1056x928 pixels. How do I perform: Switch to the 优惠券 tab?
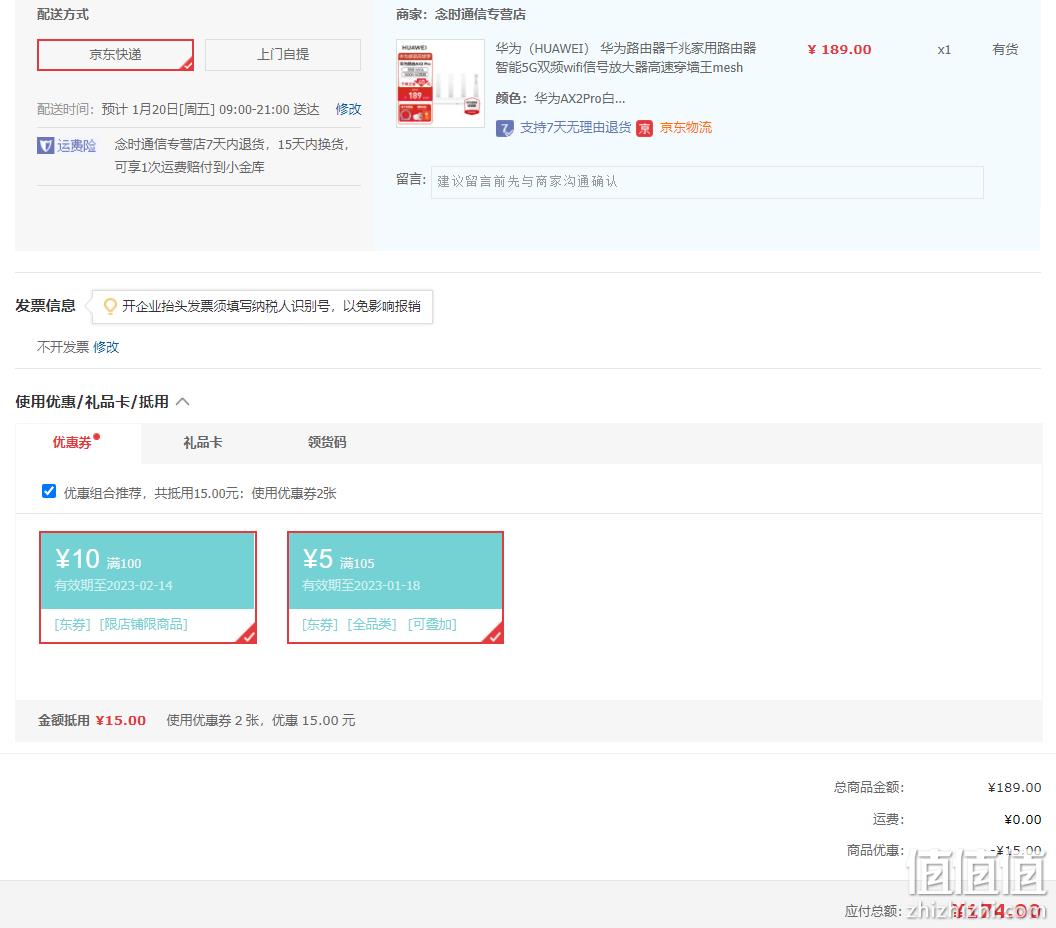(x=73, y=442)
